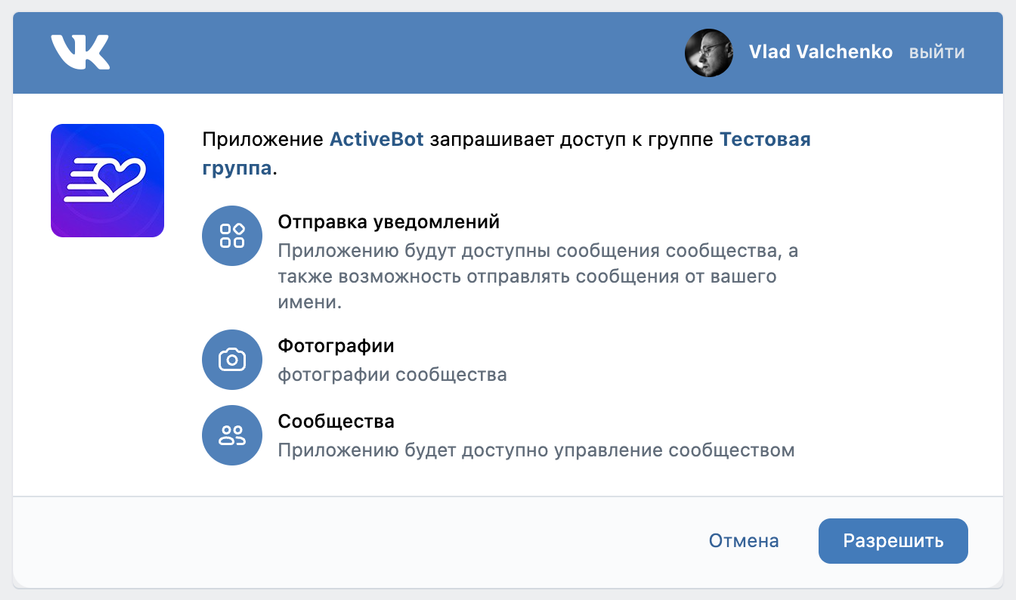Screen dimensions: 1016x600
Task: Open the ActiveBot application link
Action: tap(377, 140)
